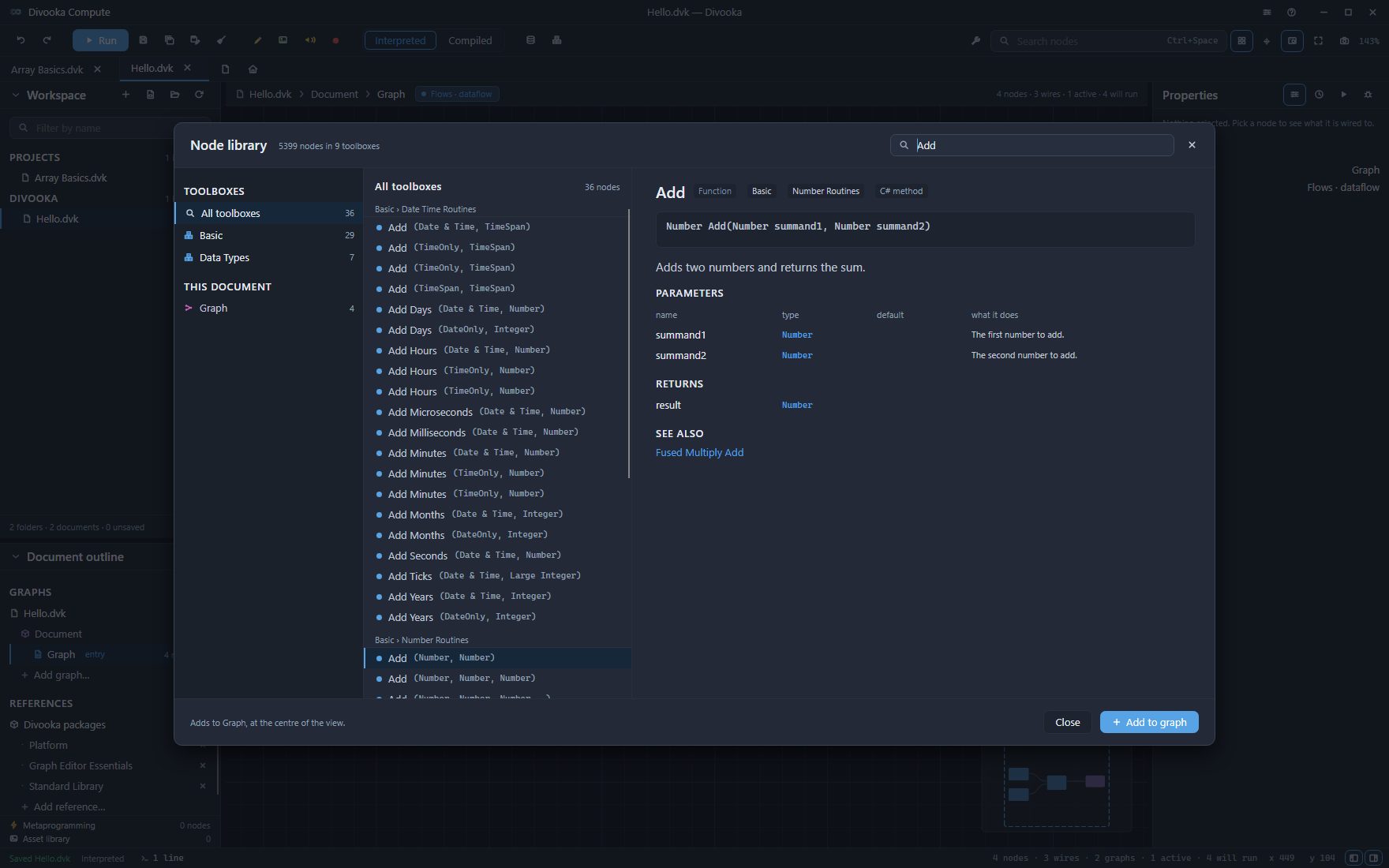
Task: Select Add Seconds (Date & Time, Number)
Action: tap(497, 556)
